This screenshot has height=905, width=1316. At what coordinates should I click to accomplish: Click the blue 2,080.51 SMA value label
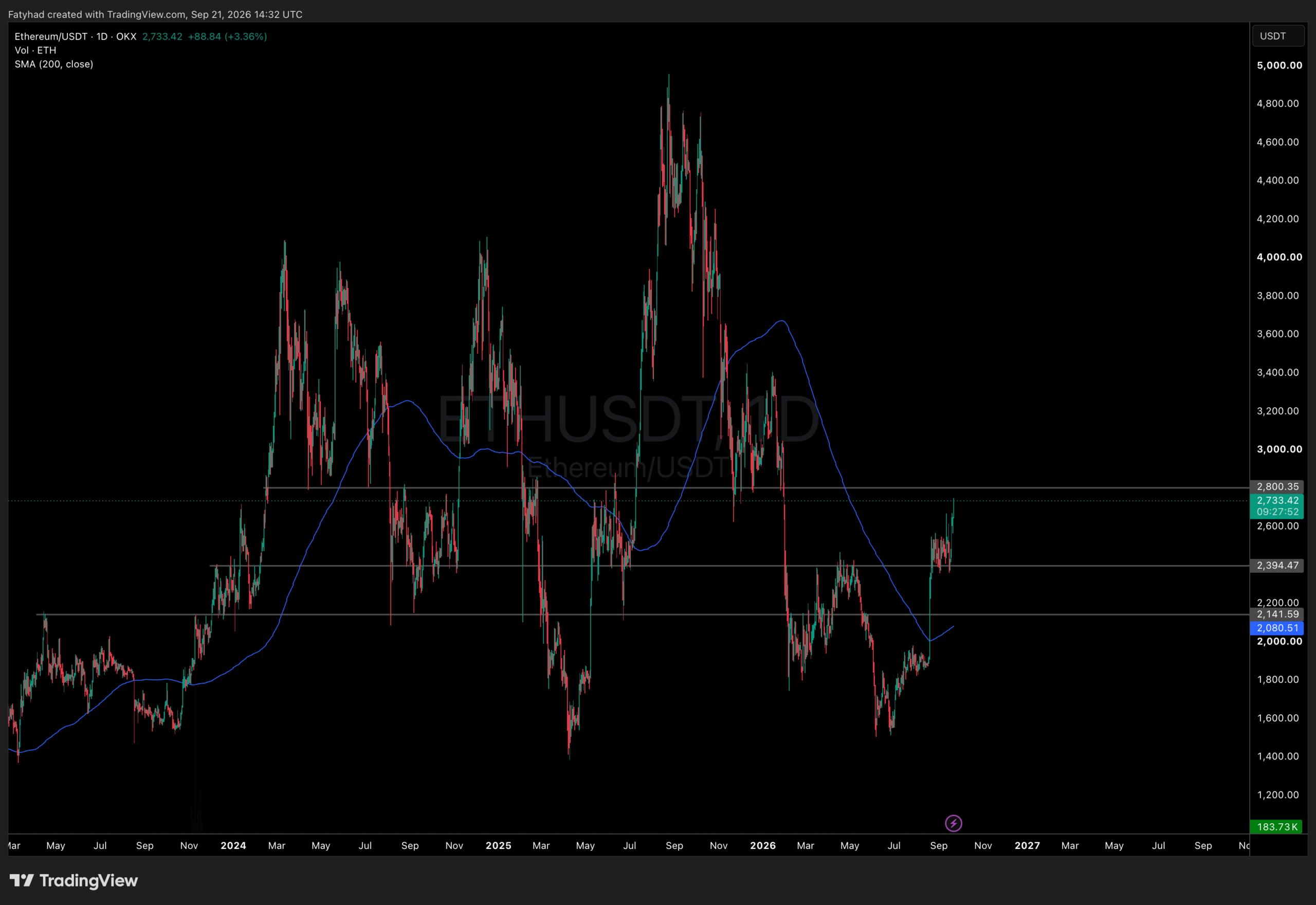[x=1277, y=628]
